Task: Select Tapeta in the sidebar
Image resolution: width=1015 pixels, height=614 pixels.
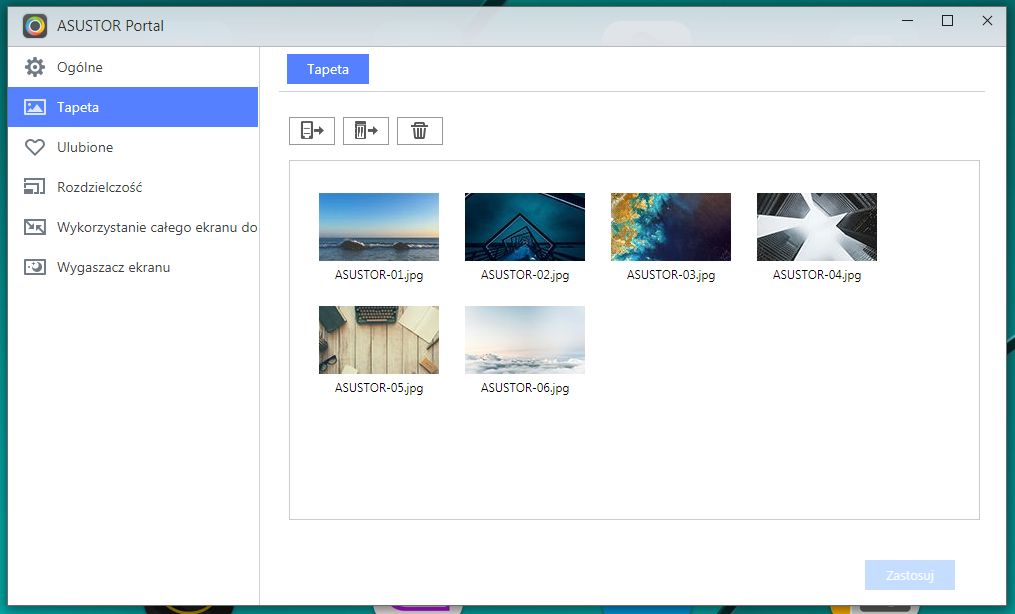Action: click(133, 107)
